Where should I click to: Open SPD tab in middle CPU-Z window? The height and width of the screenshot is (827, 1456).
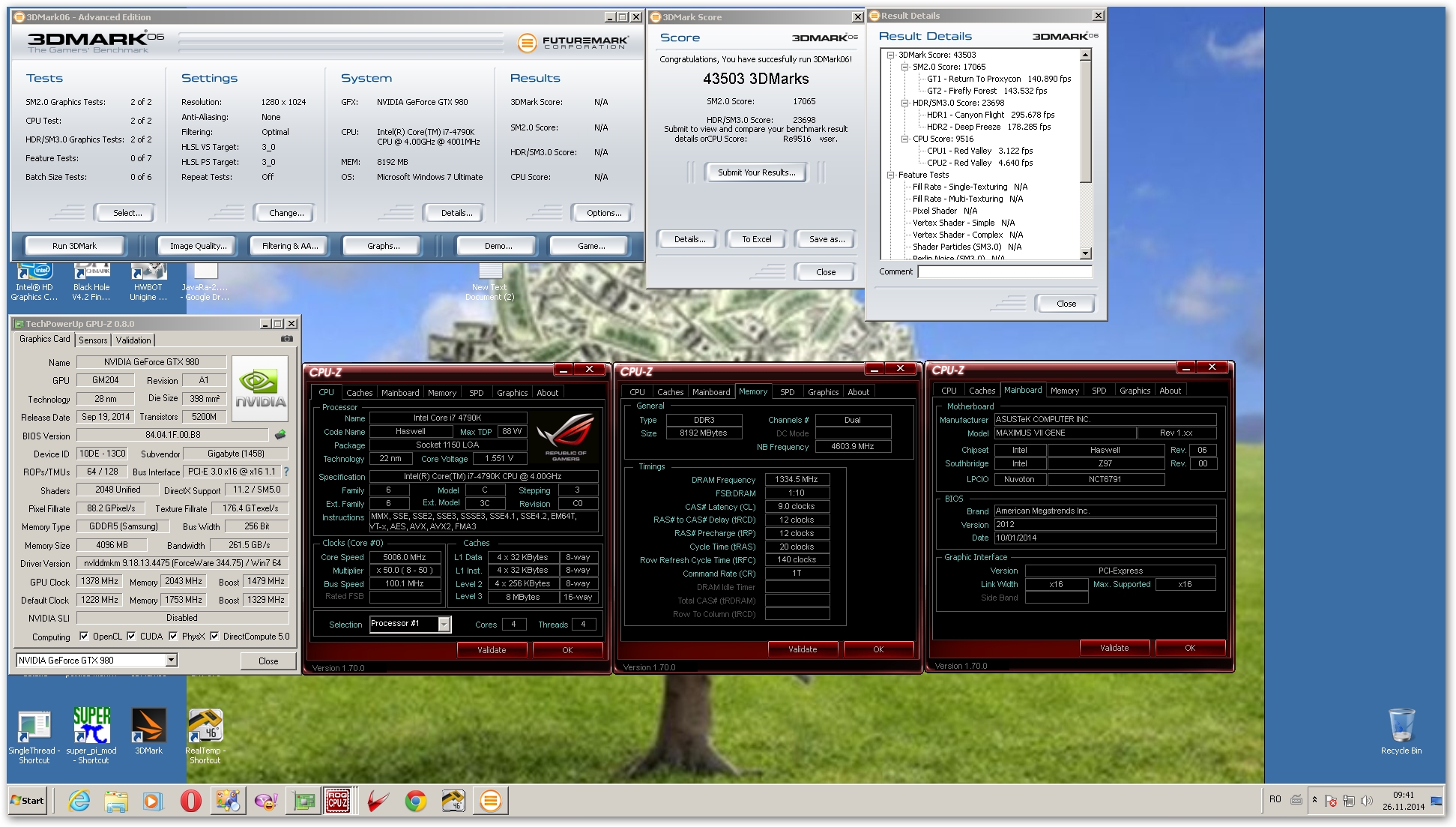(x=787, y=391)
